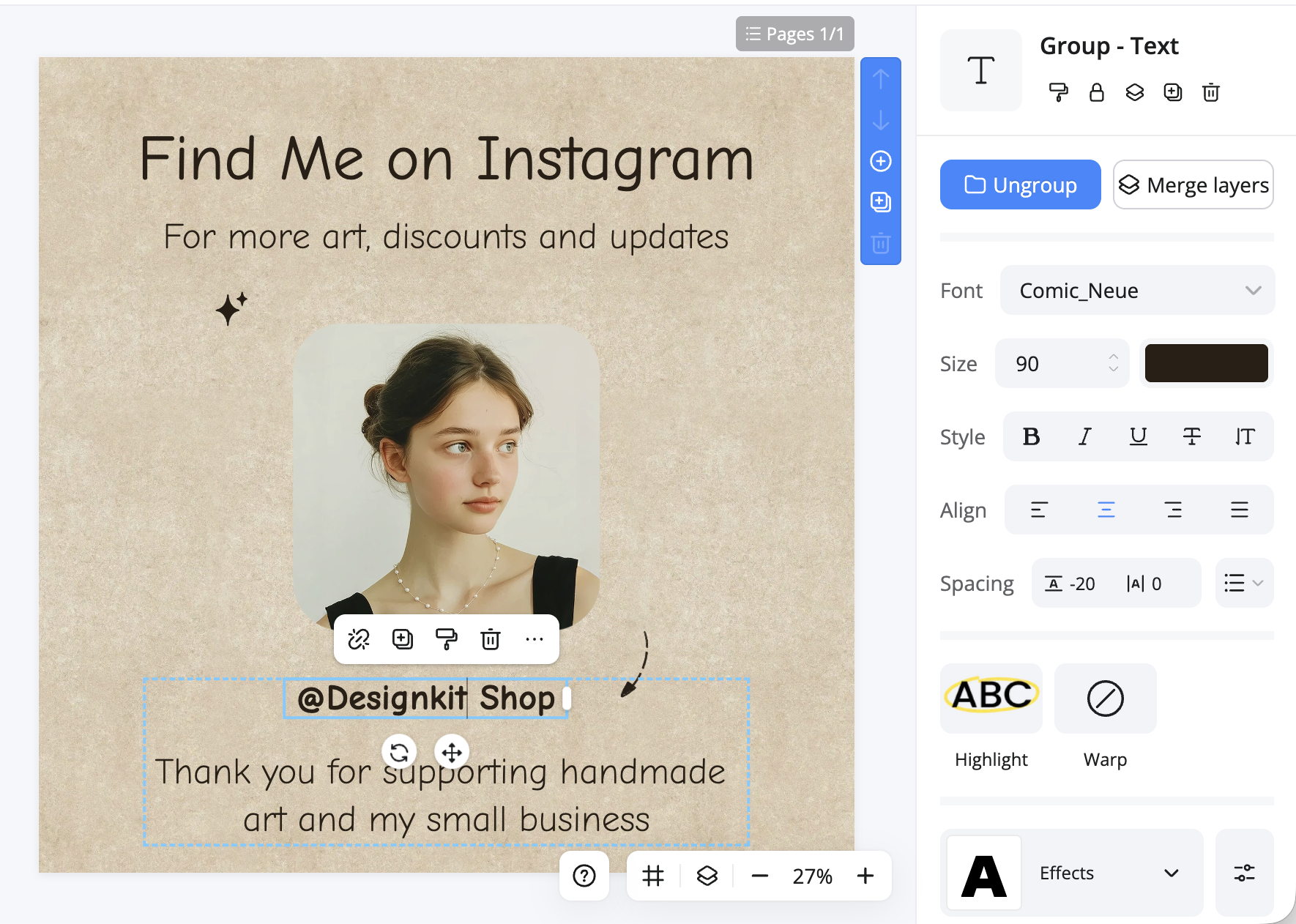Toggle underline on the text

pyautogui.click(x=1138, y=436)
